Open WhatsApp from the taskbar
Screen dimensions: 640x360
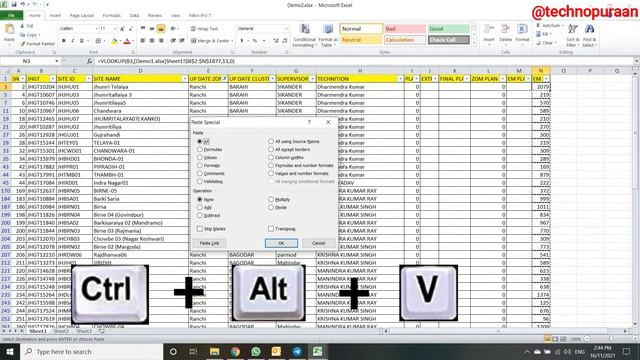pos(256,351)
